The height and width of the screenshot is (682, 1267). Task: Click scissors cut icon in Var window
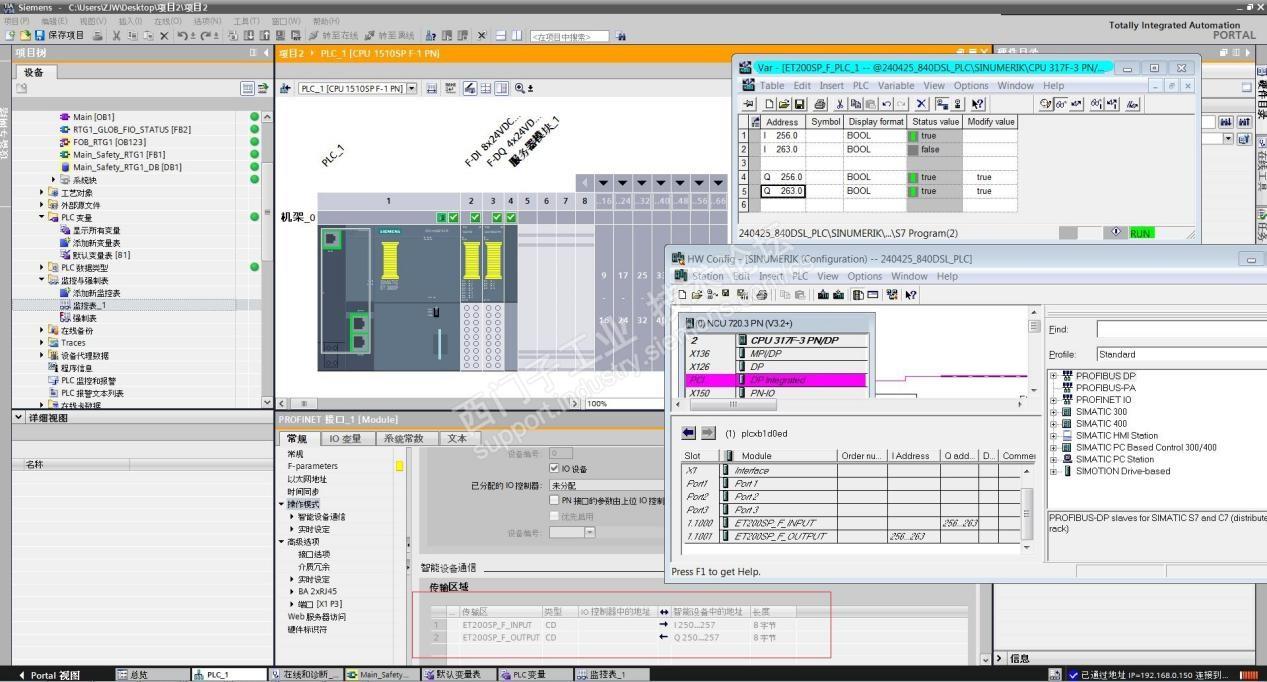pos(840,104)
